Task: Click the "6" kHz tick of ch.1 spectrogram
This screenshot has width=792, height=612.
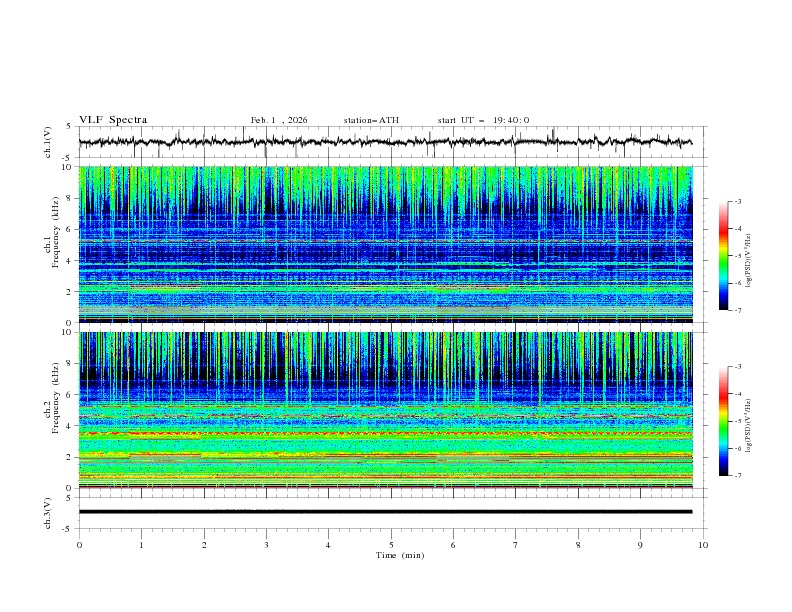Action: click(x=71, y=229)
